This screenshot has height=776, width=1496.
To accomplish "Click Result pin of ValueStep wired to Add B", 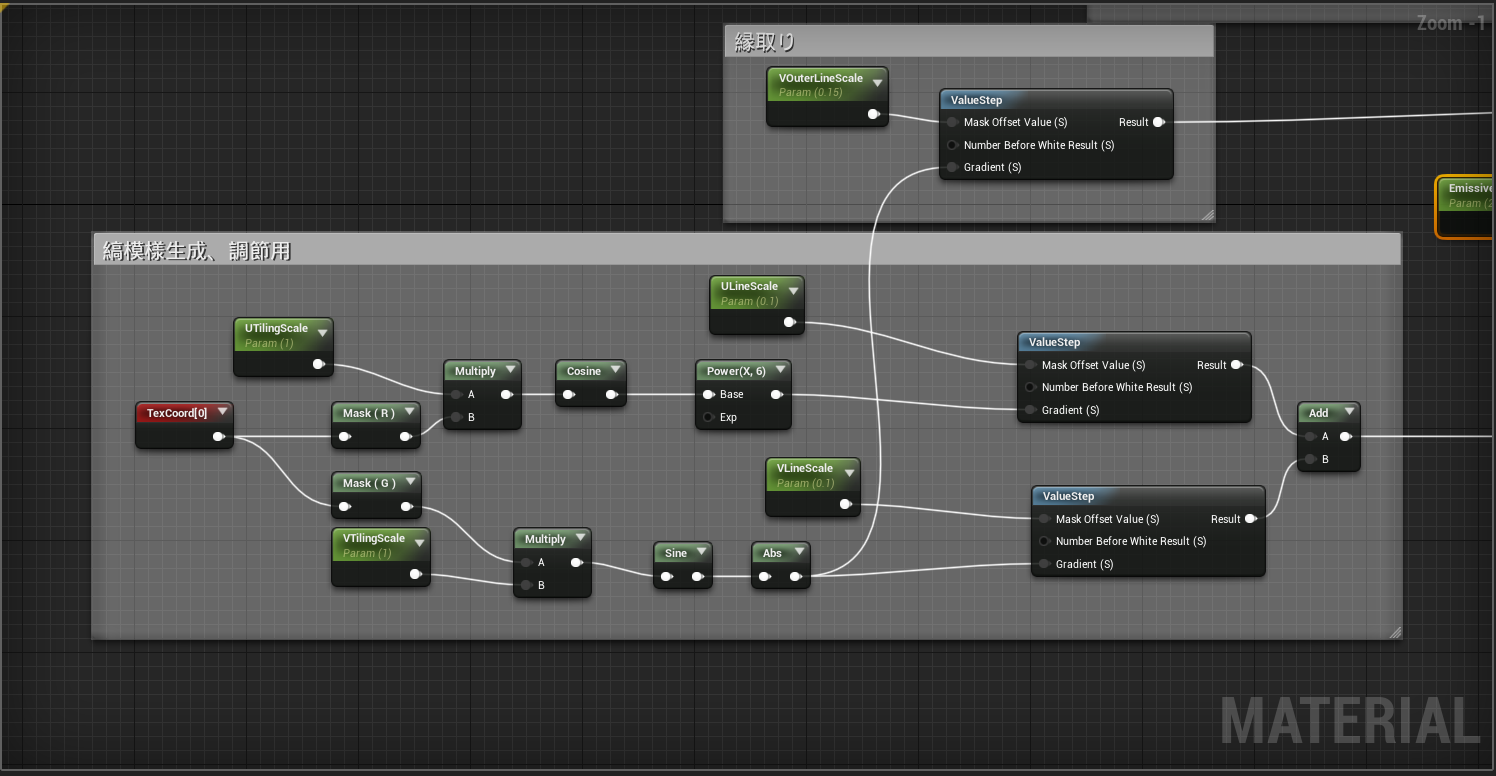I will coord(1250,519).
